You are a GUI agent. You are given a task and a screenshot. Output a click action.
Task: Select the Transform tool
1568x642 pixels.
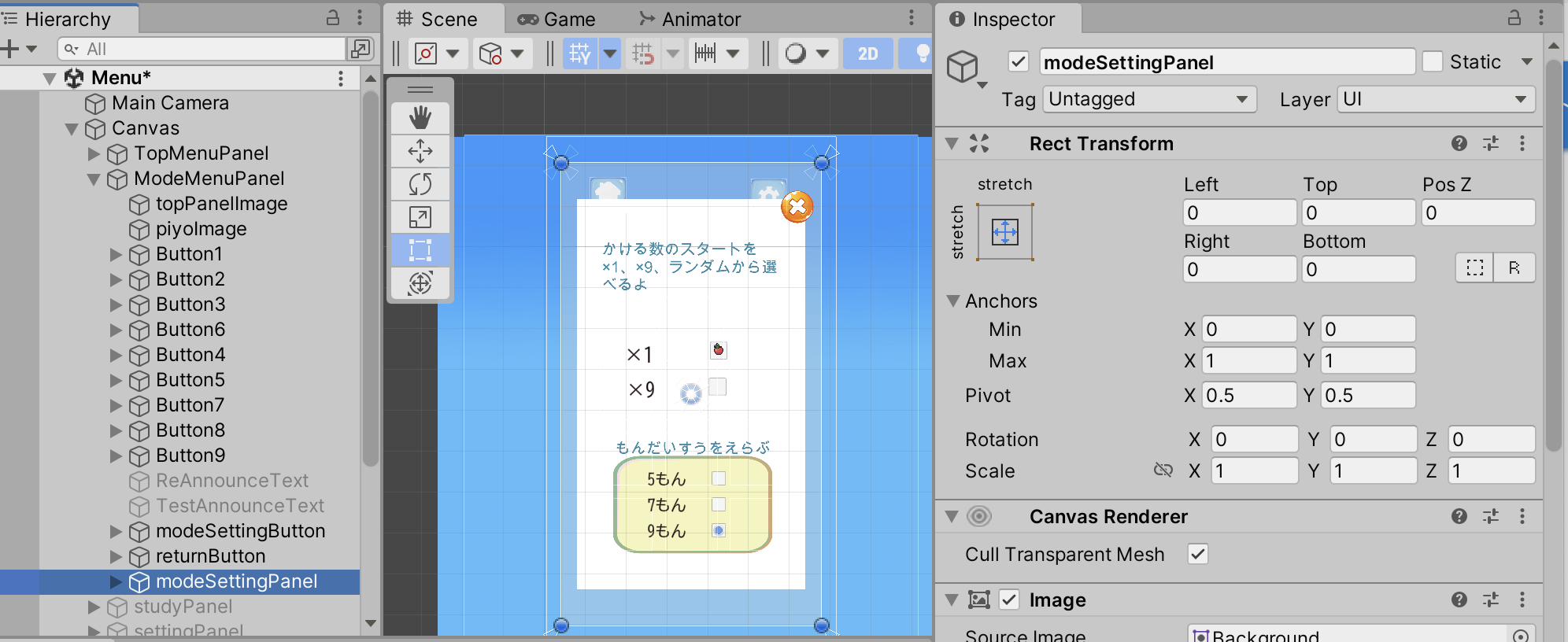coord(420,283)
